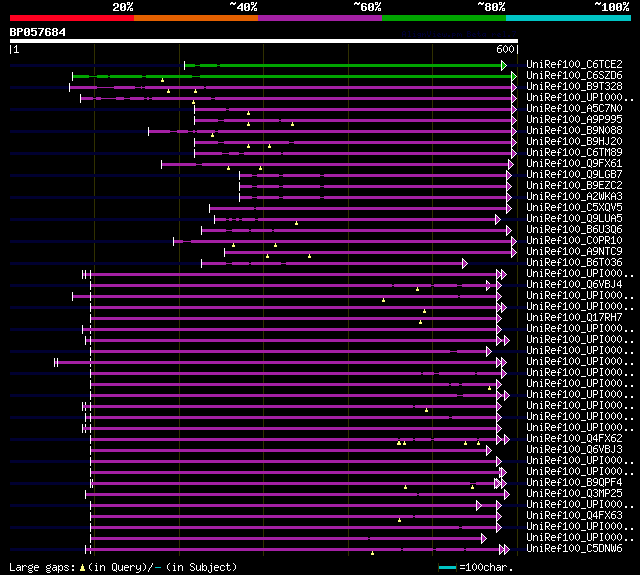Click the 600 end position label
640x575 pixels.
point(505,49)
